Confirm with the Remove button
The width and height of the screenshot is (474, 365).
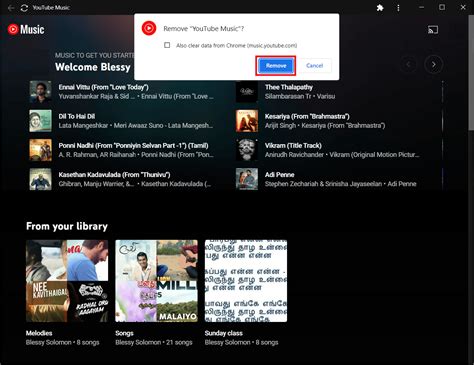(276, 66)
